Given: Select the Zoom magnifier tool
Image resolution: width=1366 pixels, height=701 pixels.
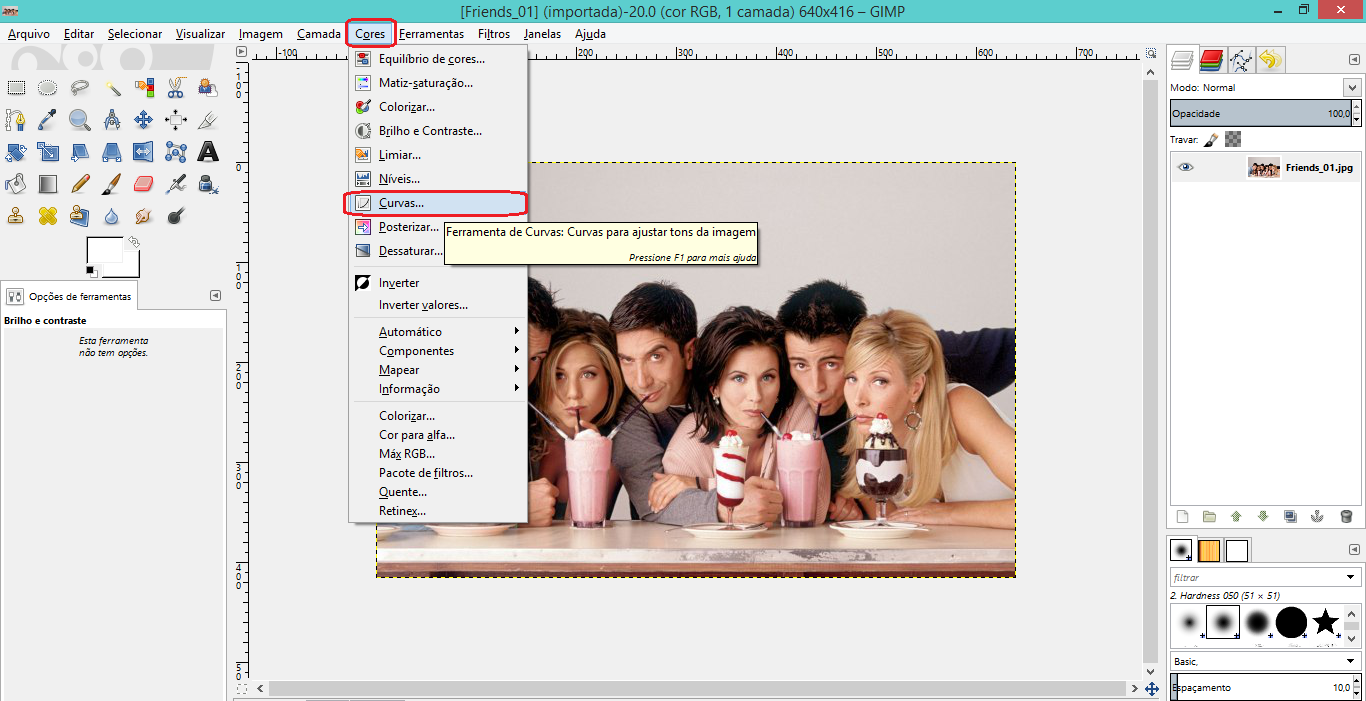Looking at the screenshot, I should point(79,120).
